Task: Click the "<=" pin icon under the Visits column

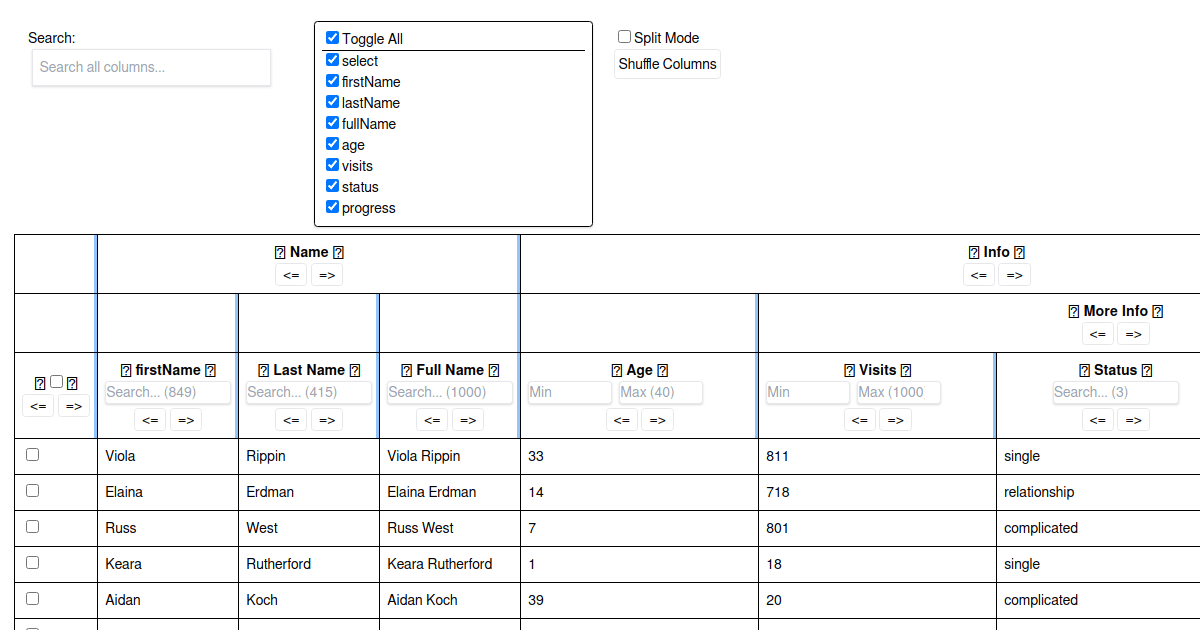Action: coord(860,419)
